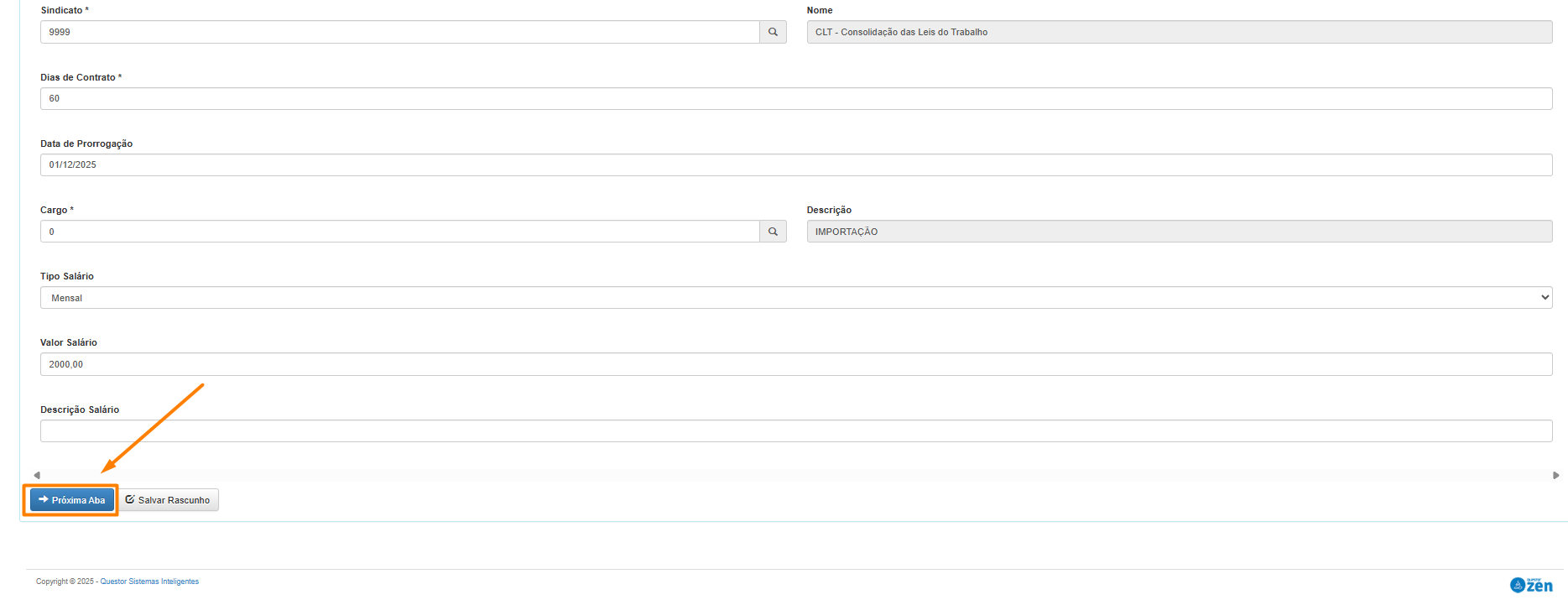
Task: Click the horizontal scrollbar right arrow
Action: pos(1555,475)
